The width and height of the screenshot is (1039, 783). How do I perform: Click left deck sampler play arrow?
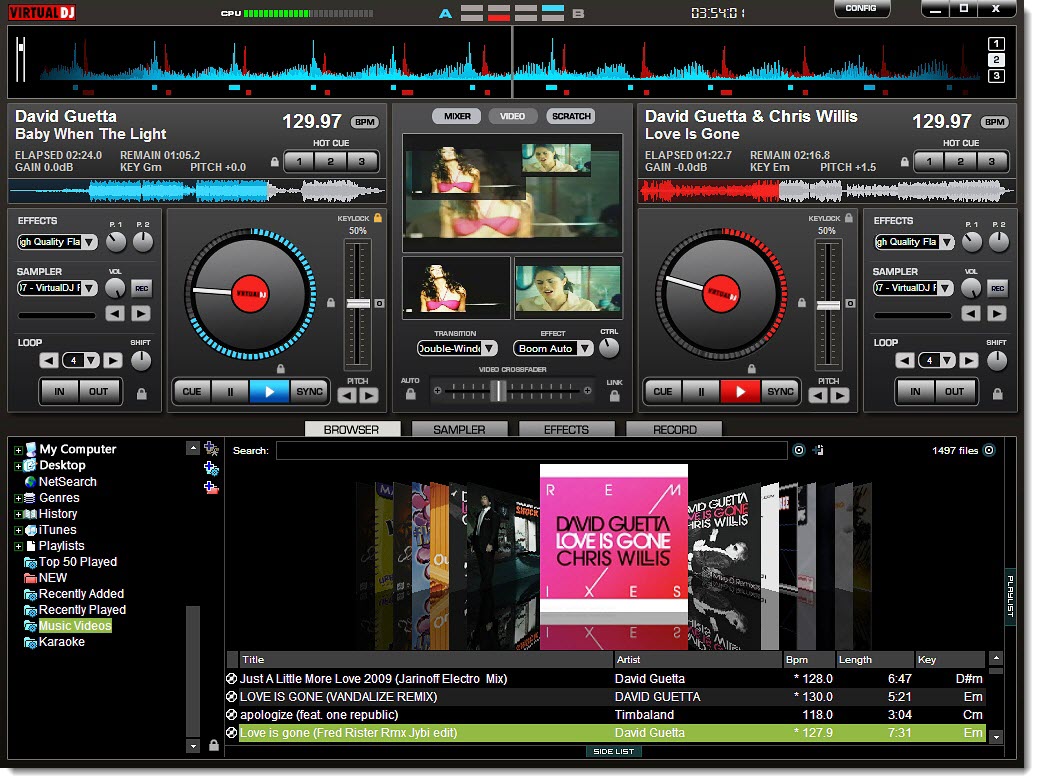140,314
